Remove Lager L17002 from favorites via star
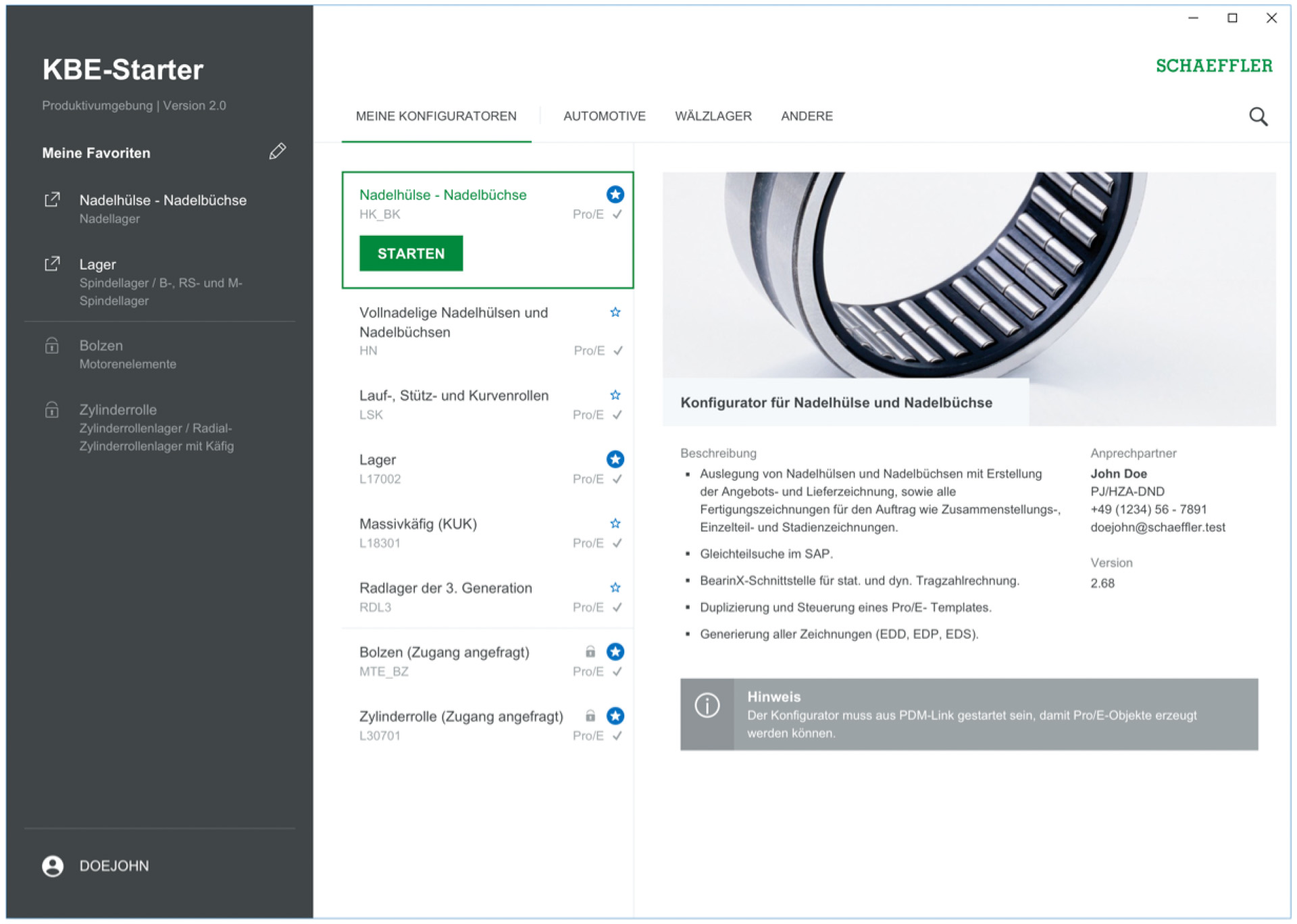Image resolution: width=1297 pixels, height=924 pixels. pos(615,459)
